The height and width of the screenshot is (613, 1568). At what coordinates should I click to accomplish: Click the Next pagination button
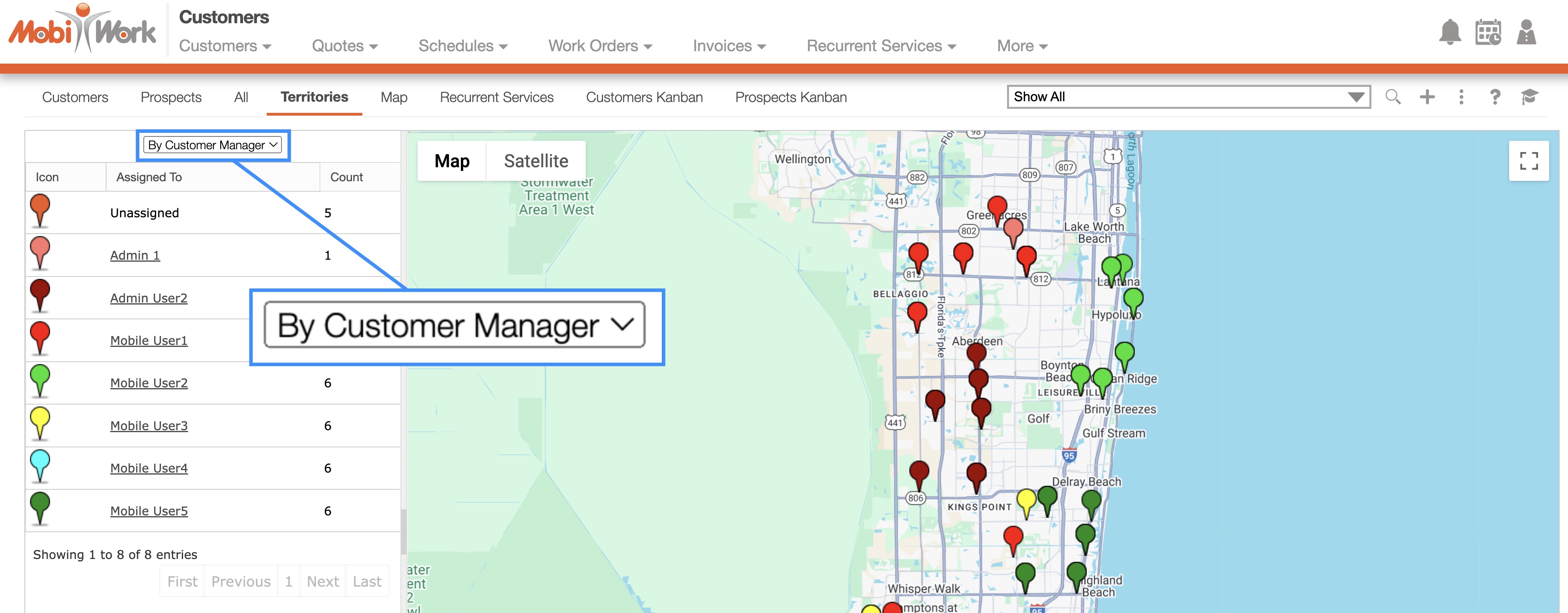pyautogui.click(x=323, y=581)
